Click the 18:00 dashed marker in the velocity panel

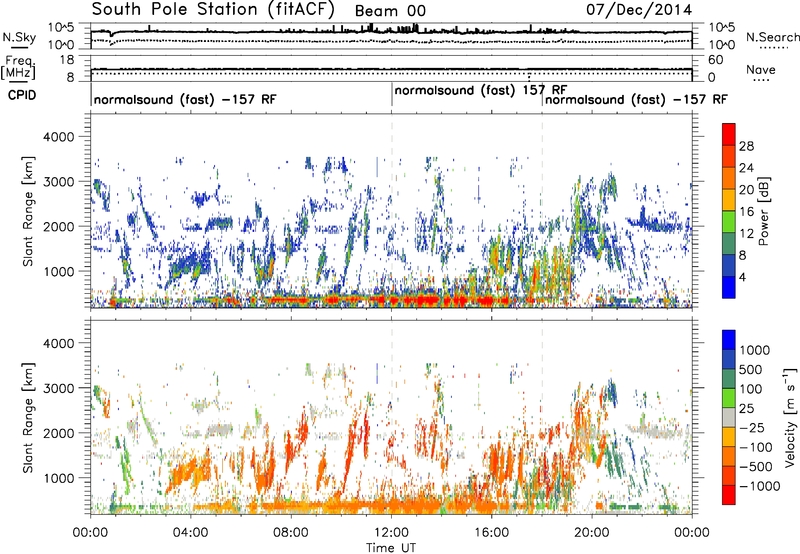click(542, 417)
